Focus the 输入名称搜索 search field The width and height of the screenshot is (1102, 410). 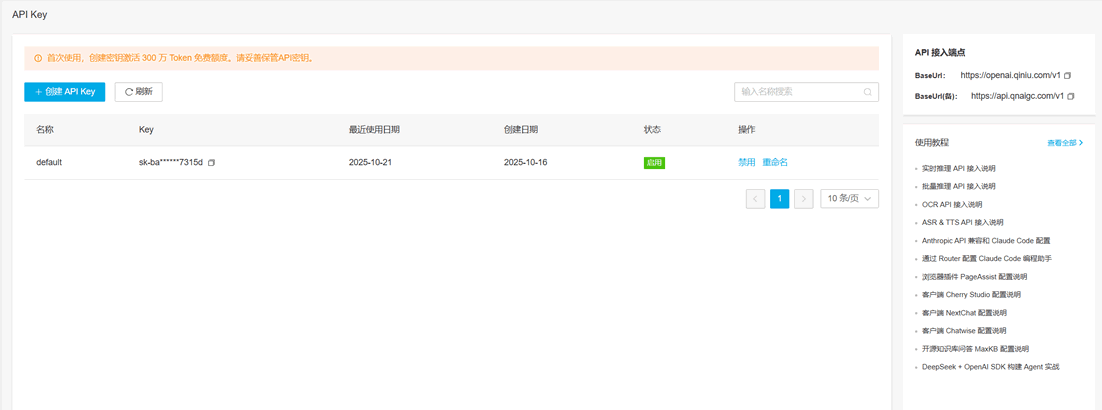(798, 92)
